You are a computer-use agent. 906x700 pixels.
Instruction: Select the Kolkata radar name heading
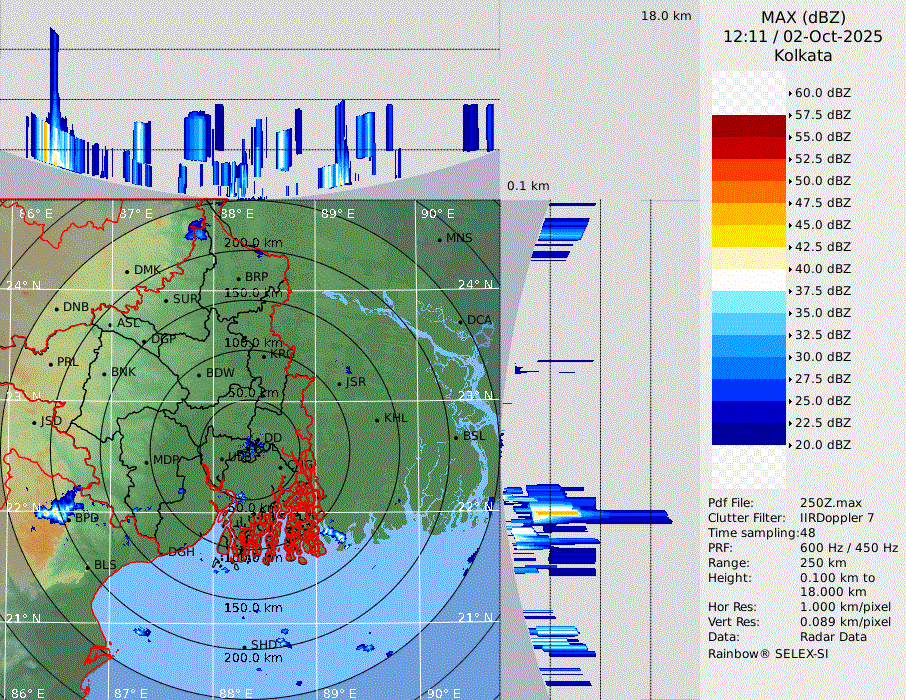[x=803, y=55]
